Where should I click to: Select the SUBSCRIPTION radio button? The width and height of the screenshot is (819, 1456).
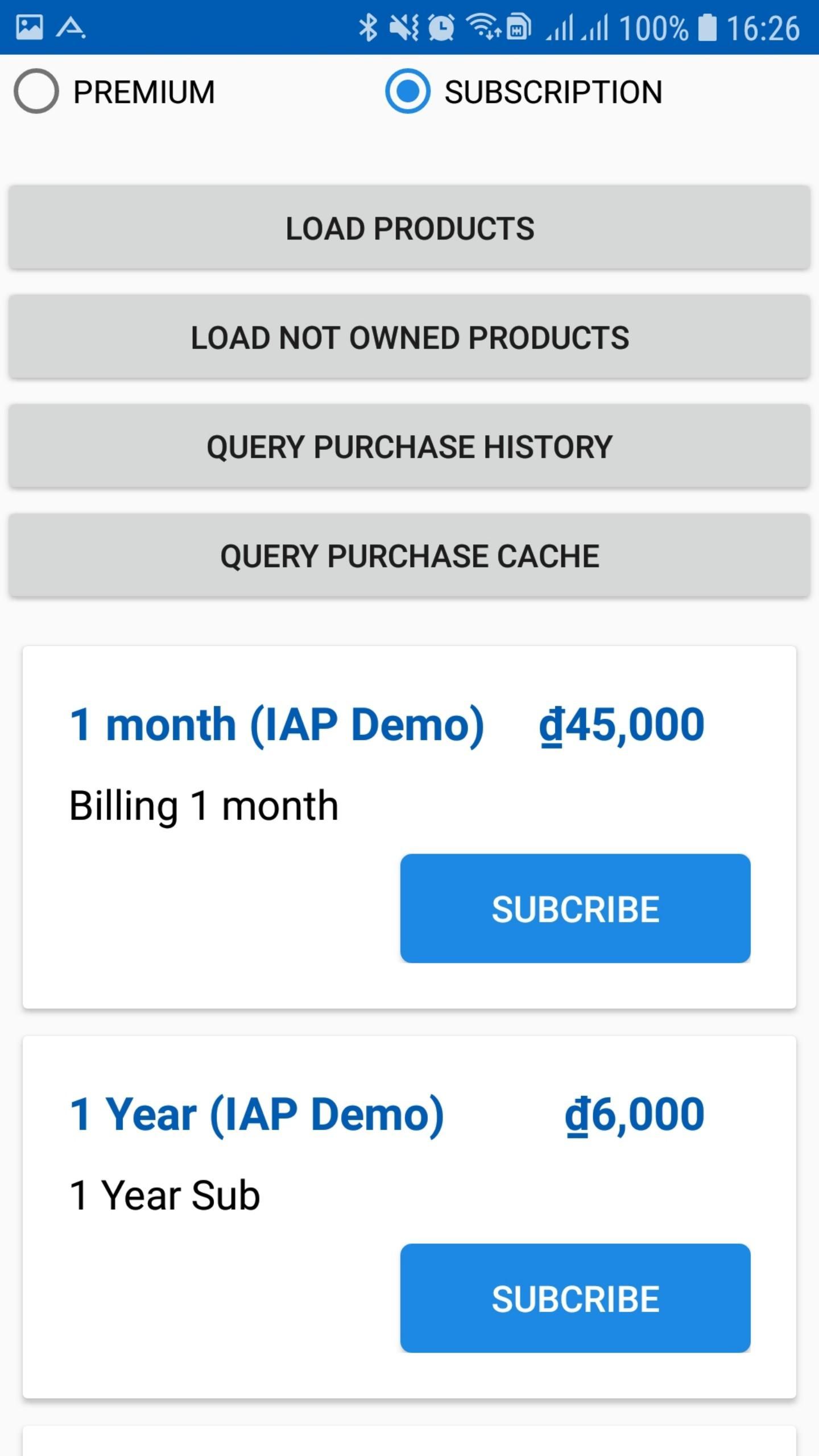[x=407, y=92]
